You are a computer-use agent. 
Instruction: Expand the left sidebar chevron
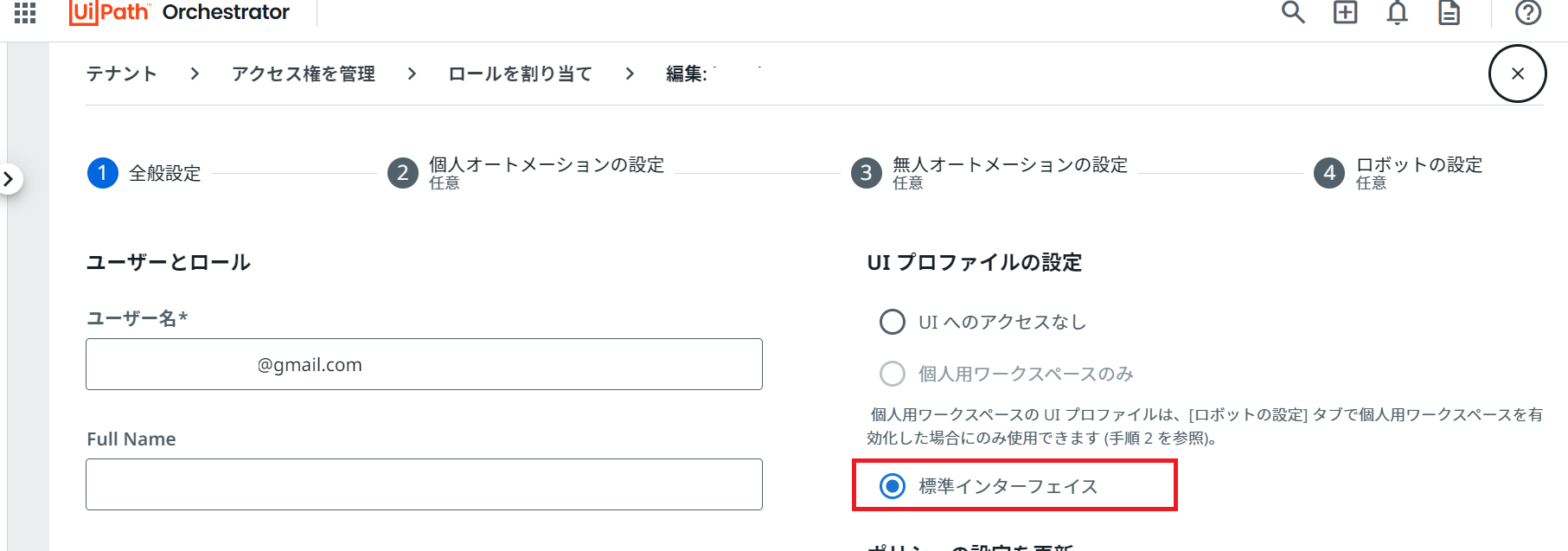(x=9, y=179)
